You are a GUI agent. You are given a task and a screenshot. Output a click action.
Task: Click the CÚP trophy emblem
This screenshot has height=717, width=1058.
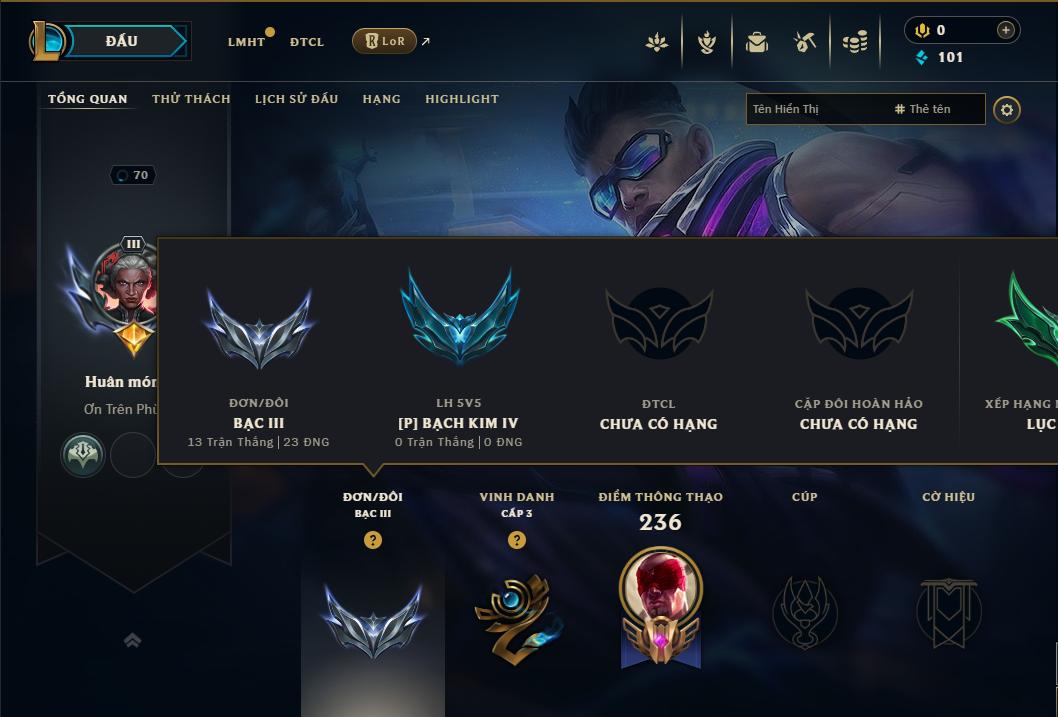[x=805, y=612]
